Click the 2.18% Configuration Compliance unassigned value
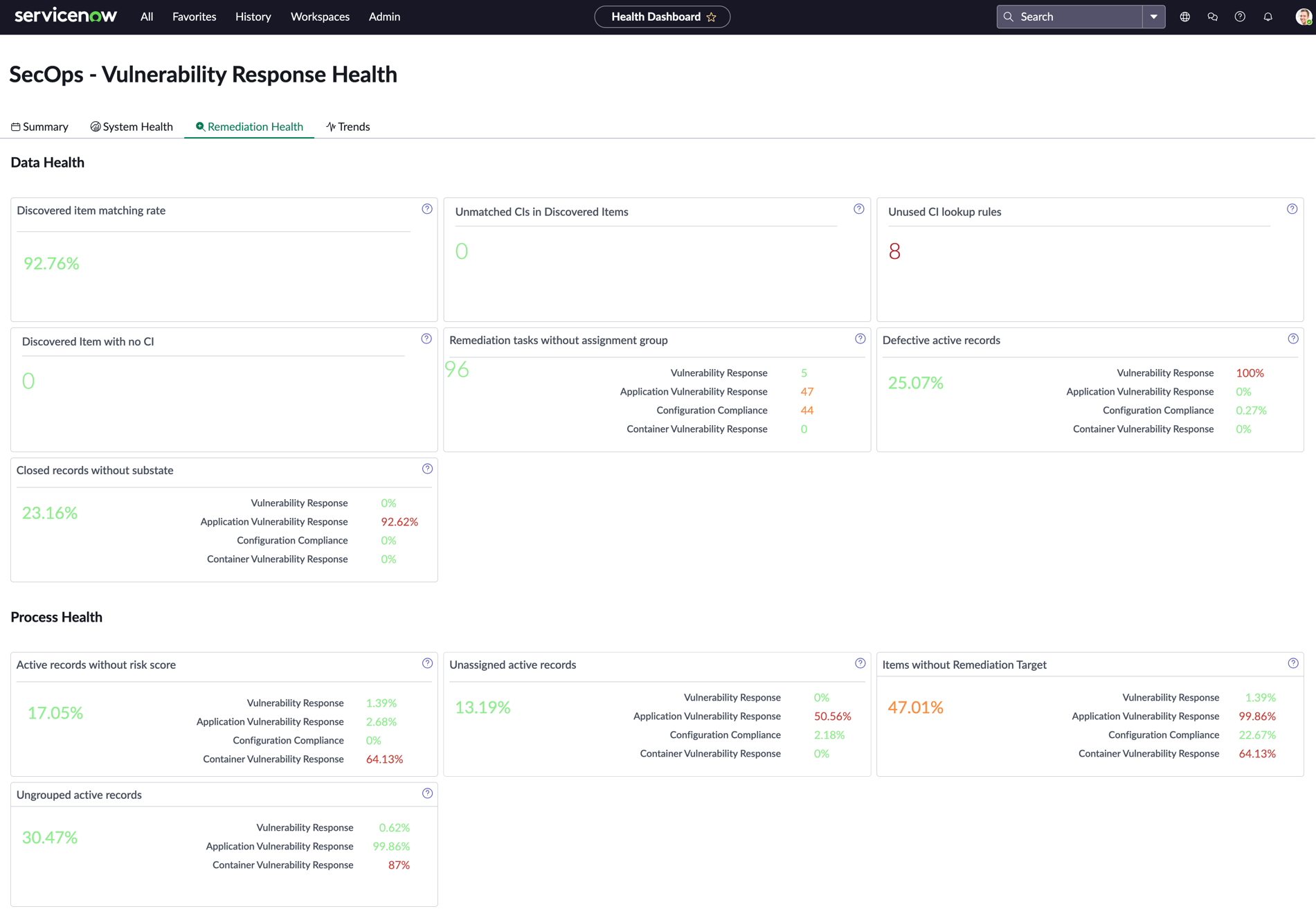The height and width of the screenshot is (918, 1316). (x=829, y=735)
